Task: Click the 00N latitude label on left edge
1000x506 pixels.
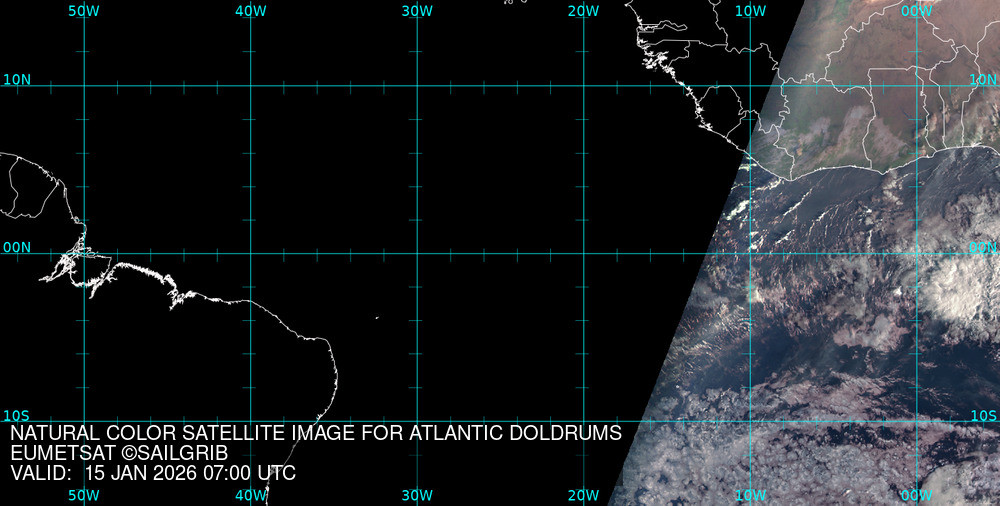Action: 17,247
